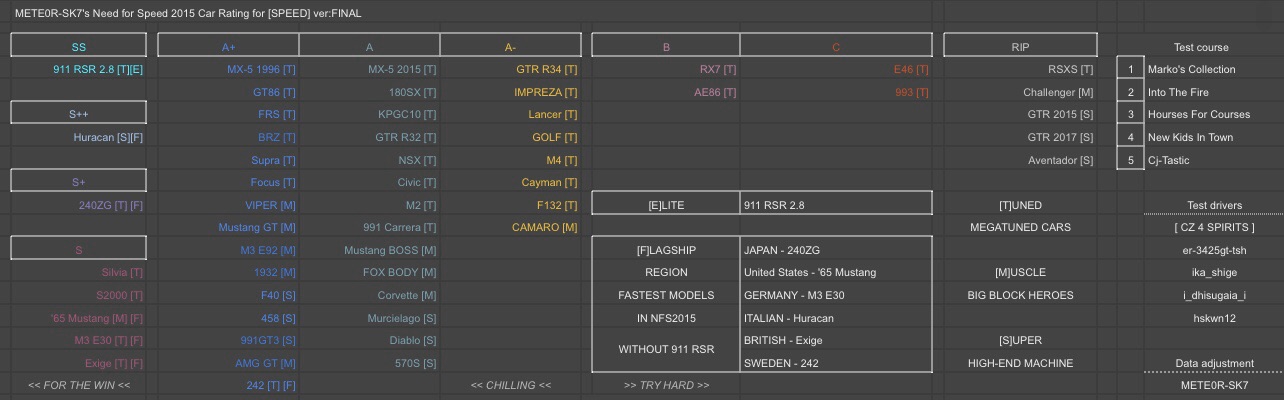Click the S+ tier header
The width and height of the screenshot is (1284, 400).
tap(79, 182)
